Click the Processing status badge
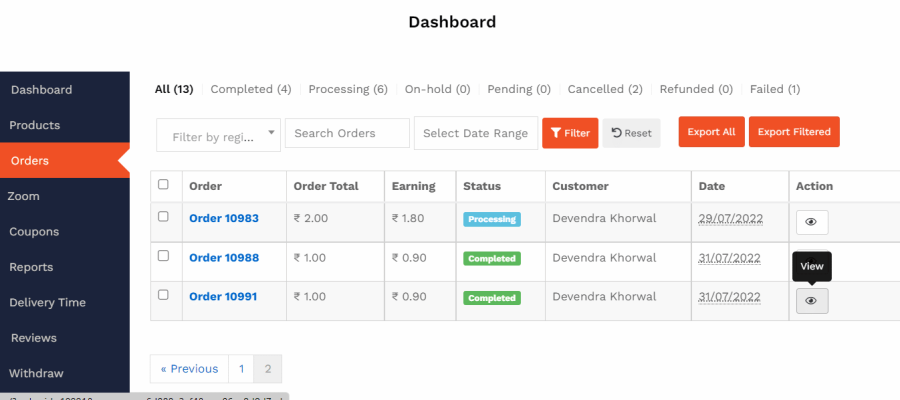Screen dimensions: 900x400 coord(492,219)
